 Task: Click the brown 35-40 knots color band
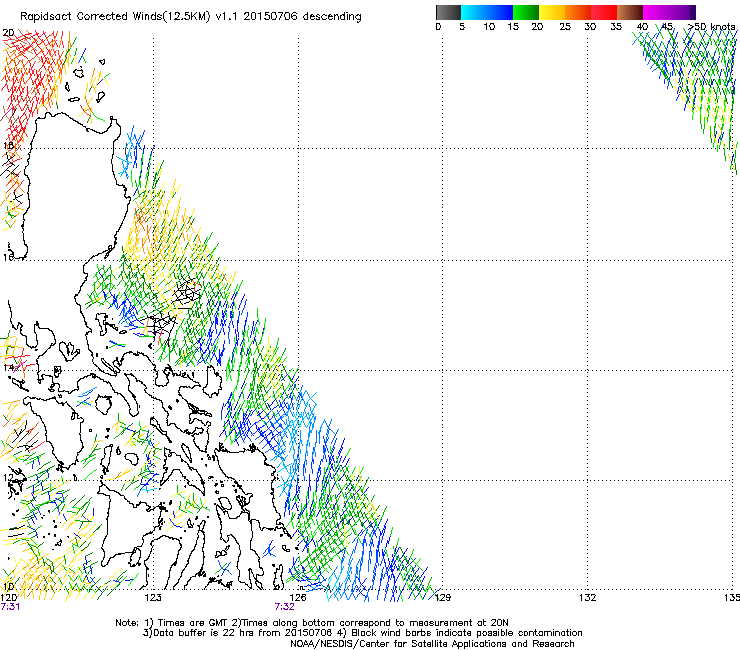pos(630,12)
